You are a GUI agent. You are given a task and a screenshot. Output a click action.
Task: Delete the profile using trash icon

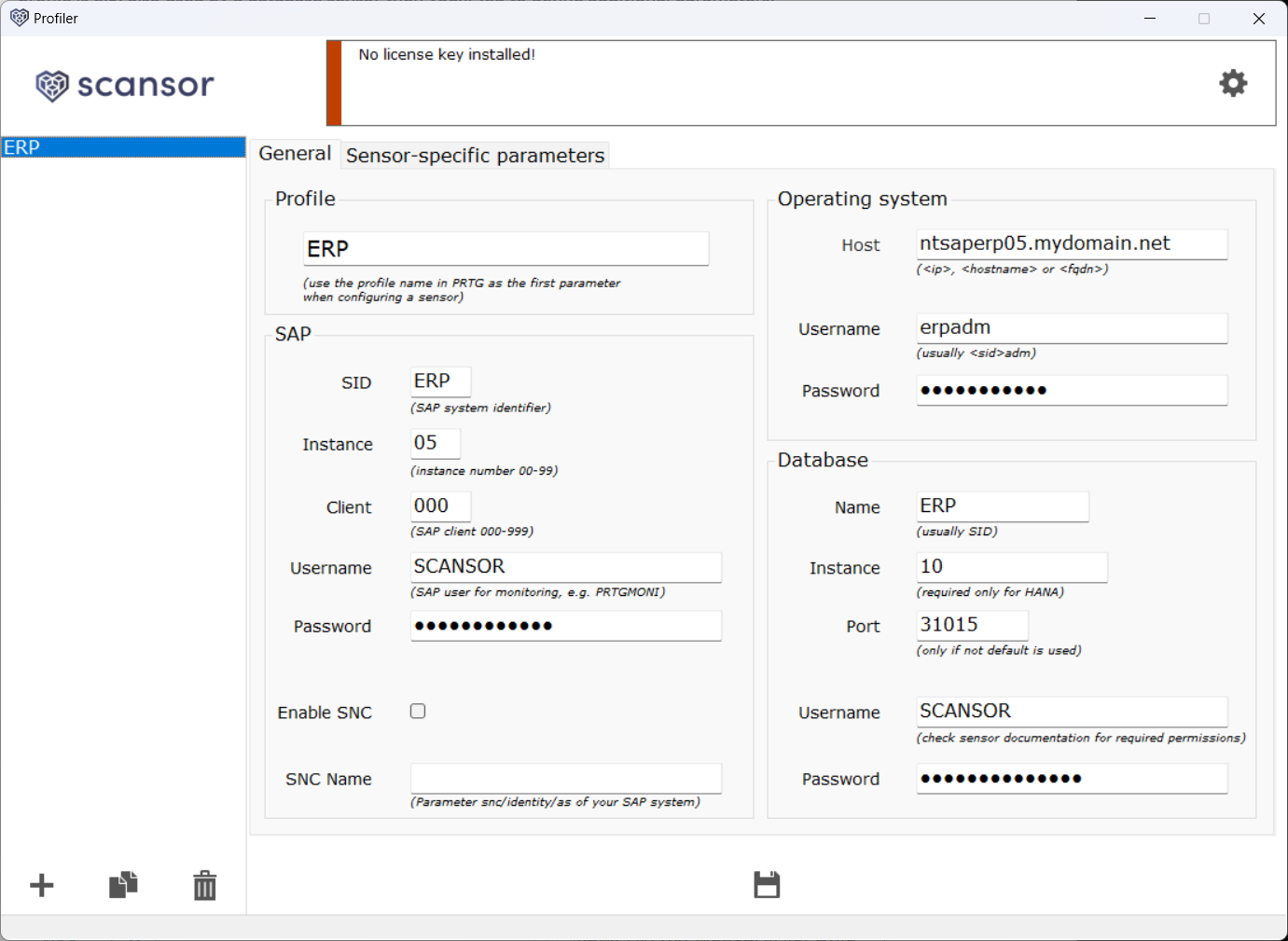[205, 885]
